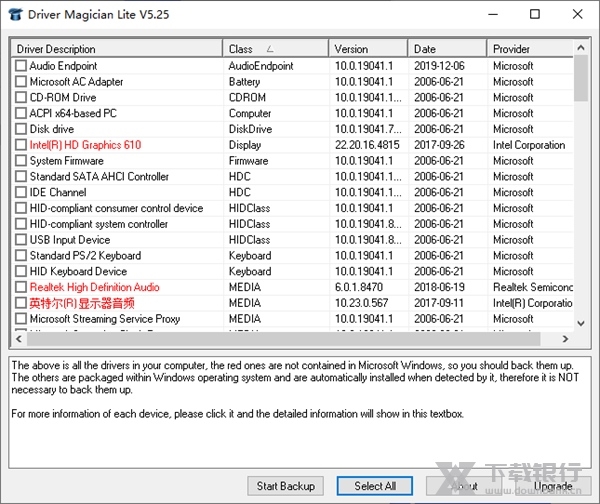Click the Provider column header

(x=530, y=49)
